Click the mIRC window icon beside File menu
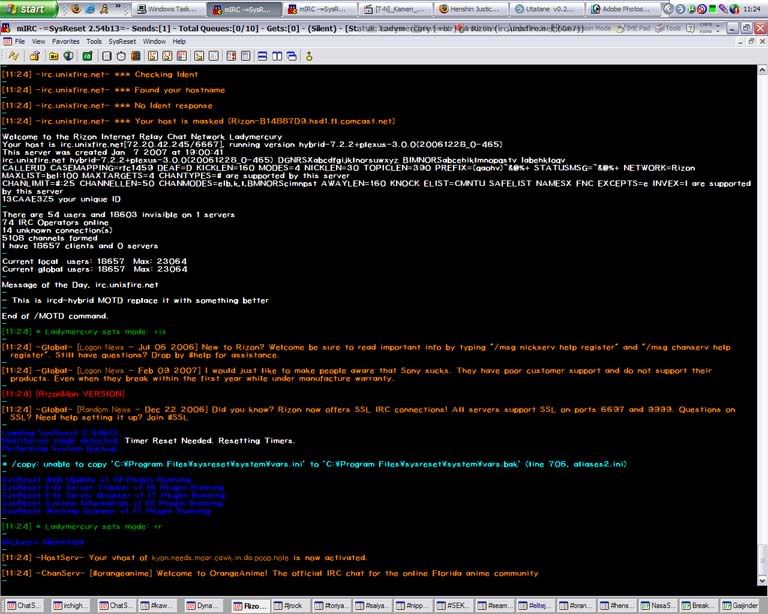Image resolution: width=768 pixels, height=614 pixels. [7, 41]
